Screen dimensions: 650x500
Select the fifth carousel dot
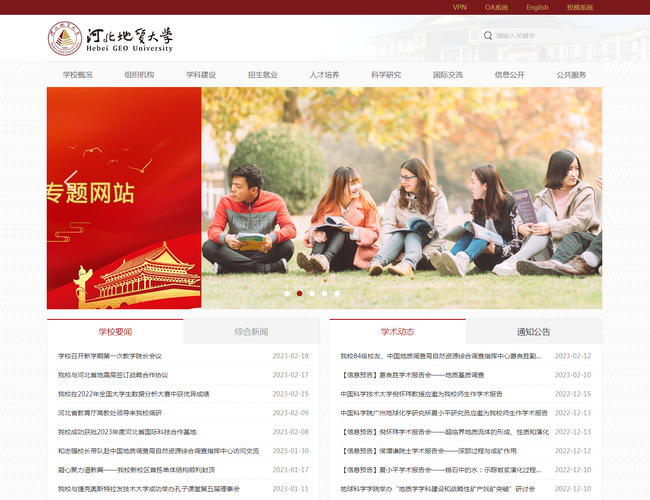(337, 294)
